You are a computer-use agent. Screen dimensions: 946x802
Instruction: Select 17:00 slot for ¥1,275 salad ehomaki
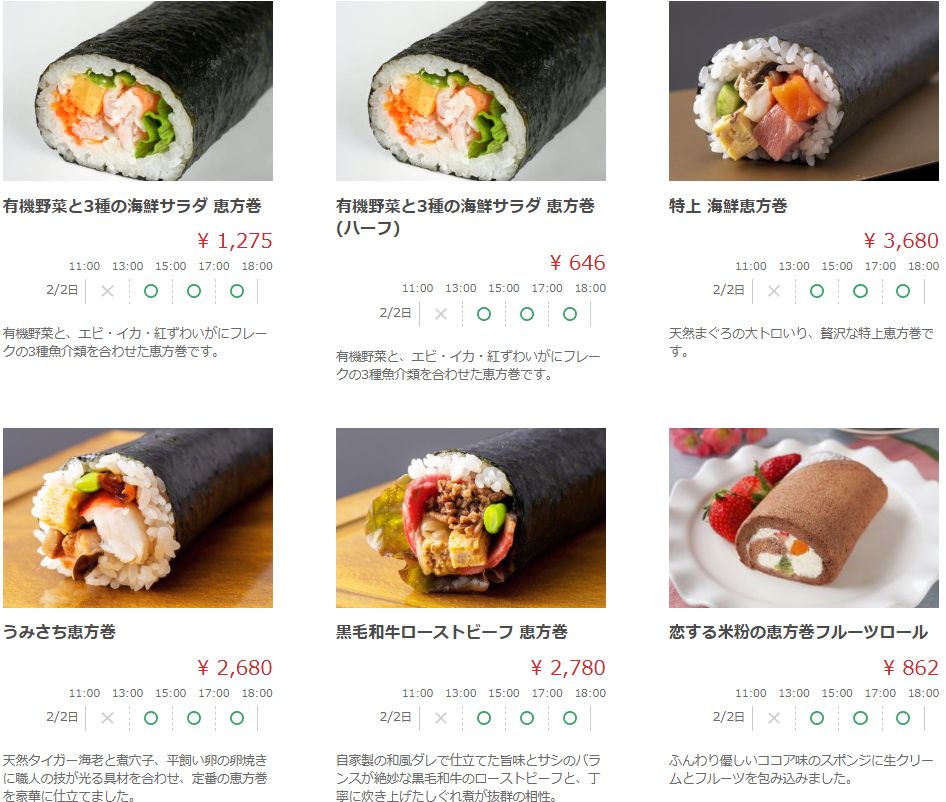click(x=237, y=291)
